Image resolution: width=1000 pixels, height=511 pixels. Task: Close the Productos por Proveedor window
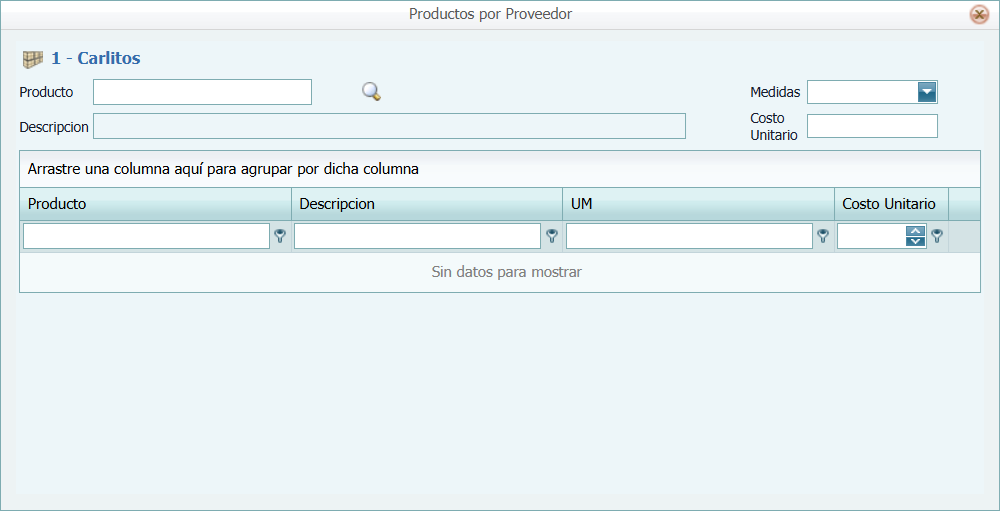(979, 15)
